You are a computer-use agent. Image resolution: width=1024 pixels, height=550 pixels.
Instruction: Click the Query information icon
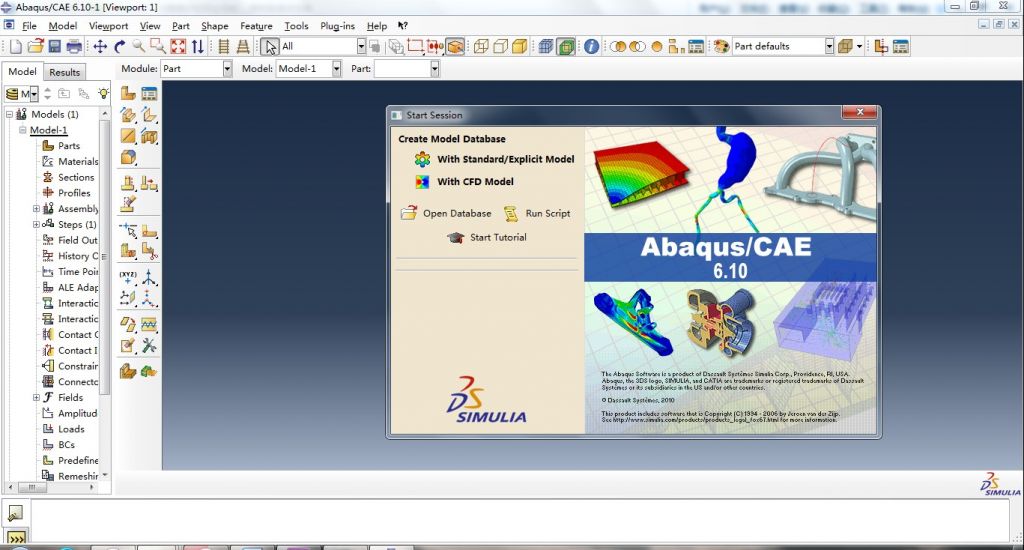[x=591, y=46]
